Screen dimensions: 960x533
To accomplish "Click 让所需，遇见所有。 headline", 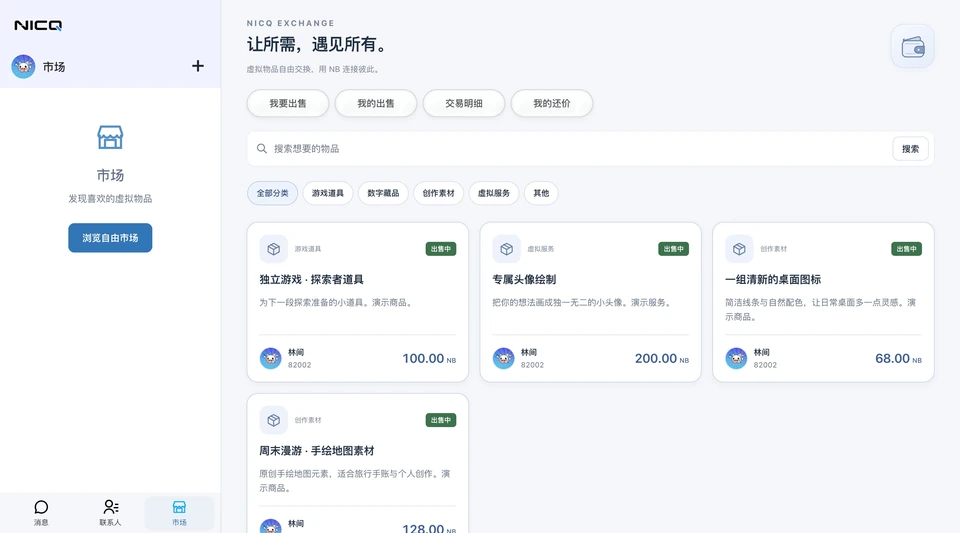I will (x=317, y=45).
